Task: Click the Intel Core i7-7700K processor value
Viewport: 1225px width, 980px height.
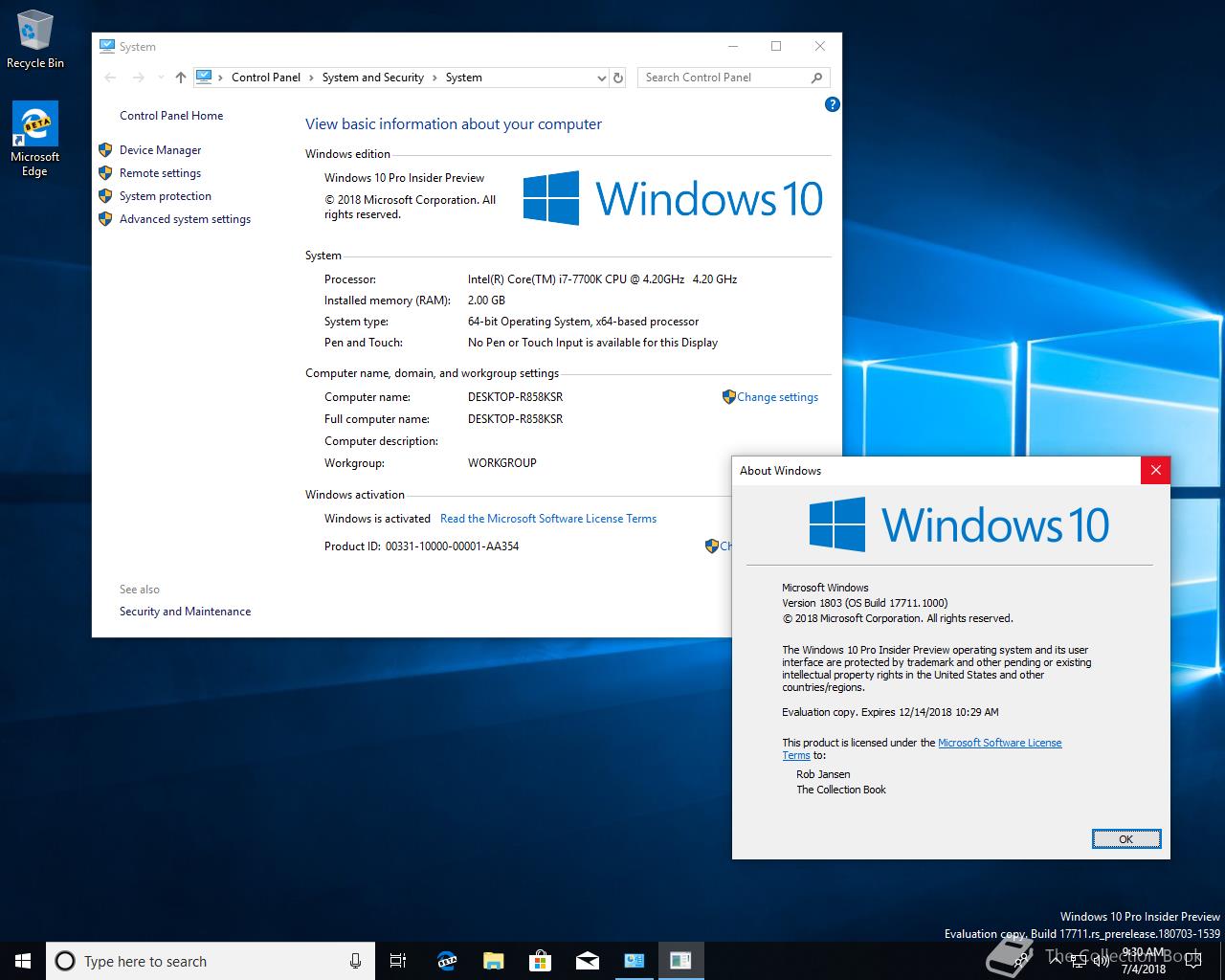Action: 602,279
